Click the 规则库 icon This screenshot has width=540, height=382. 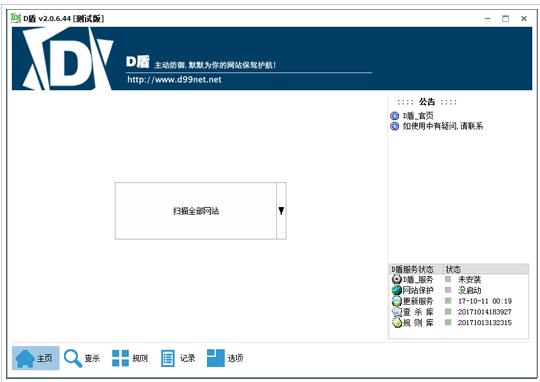click(397, 322)
